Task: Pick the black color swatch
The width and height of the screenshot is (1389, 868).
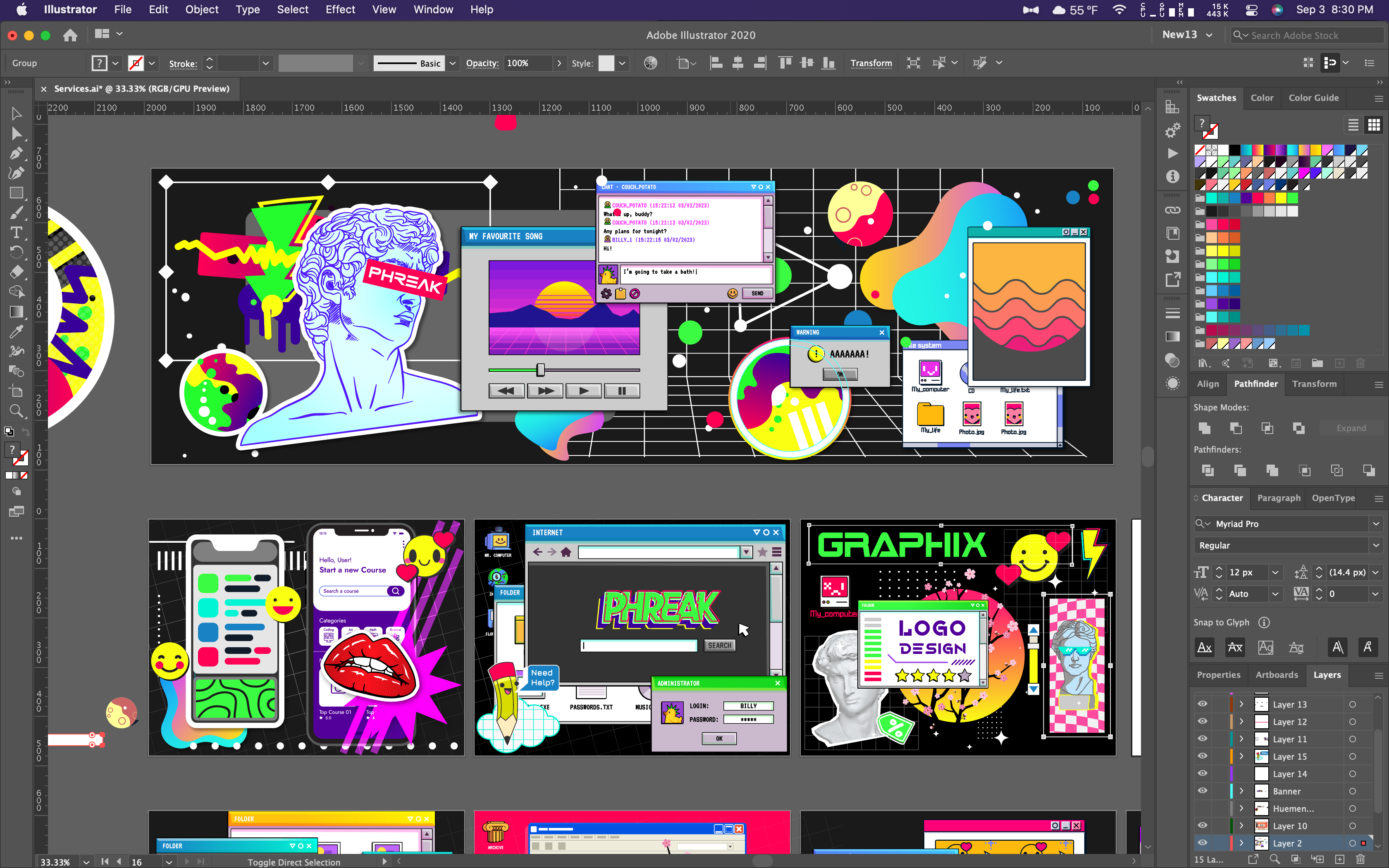Action: pos(1234,150)
